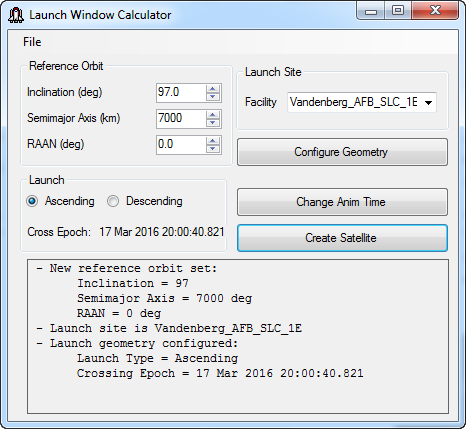Increase Semimajor Axis with up arrow

coord(213,115)
